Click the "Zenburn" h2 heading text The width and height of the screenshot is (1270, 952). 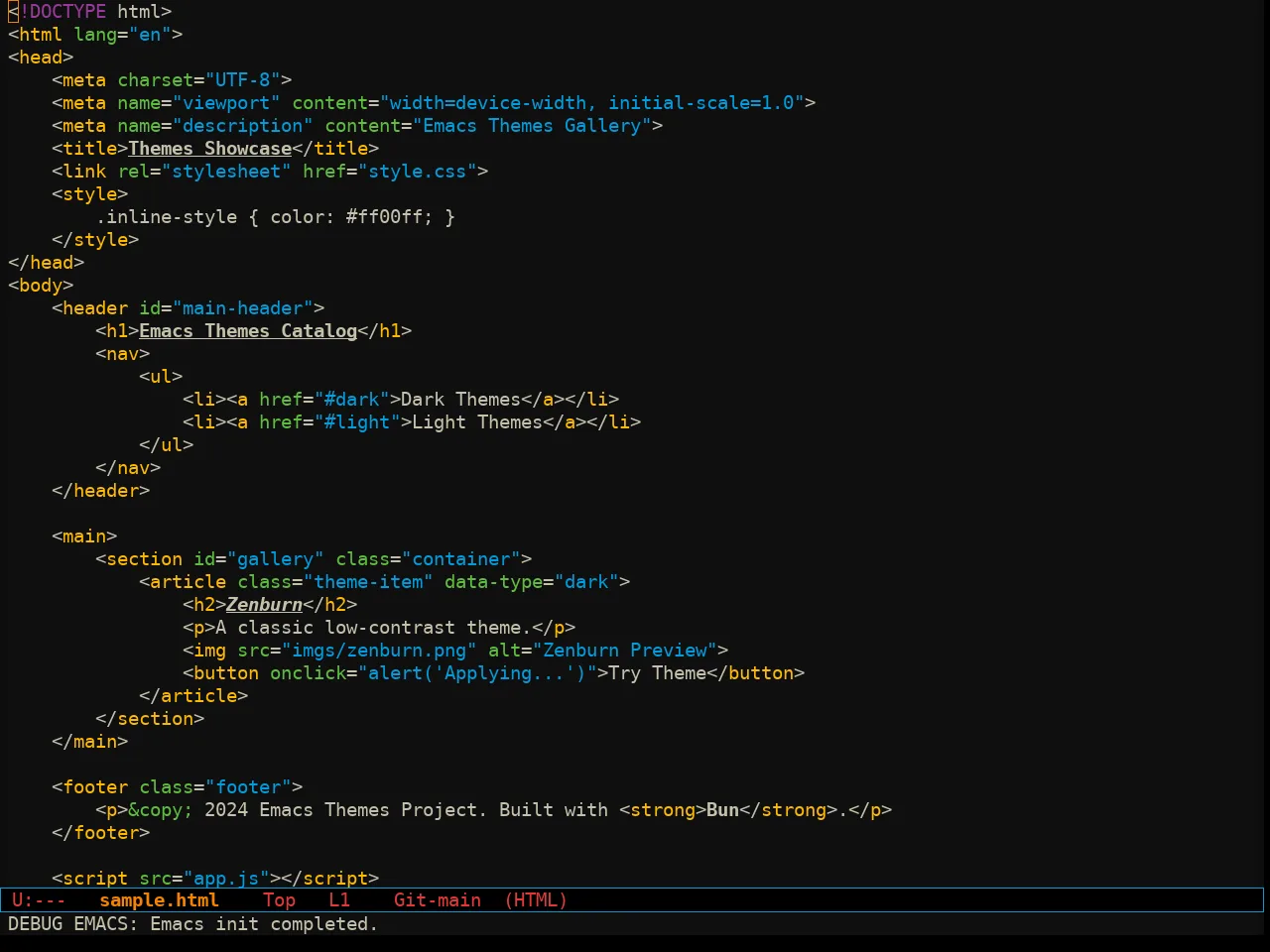(264, 605)
